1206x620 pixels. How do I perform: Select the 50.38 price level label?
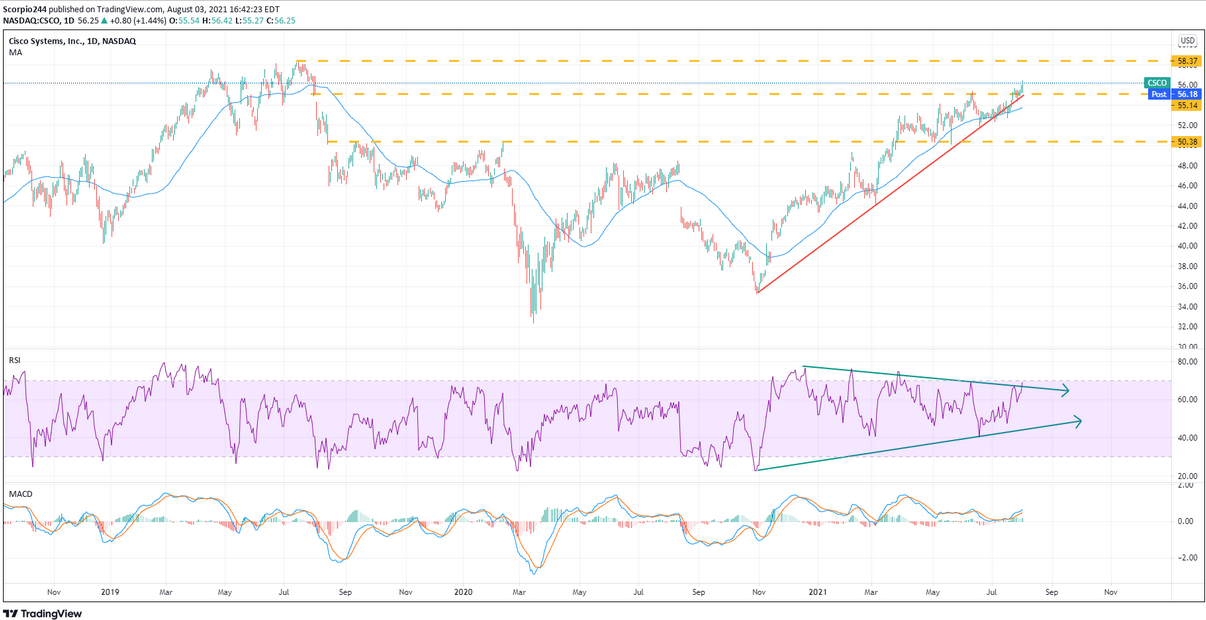[1187, 142]
